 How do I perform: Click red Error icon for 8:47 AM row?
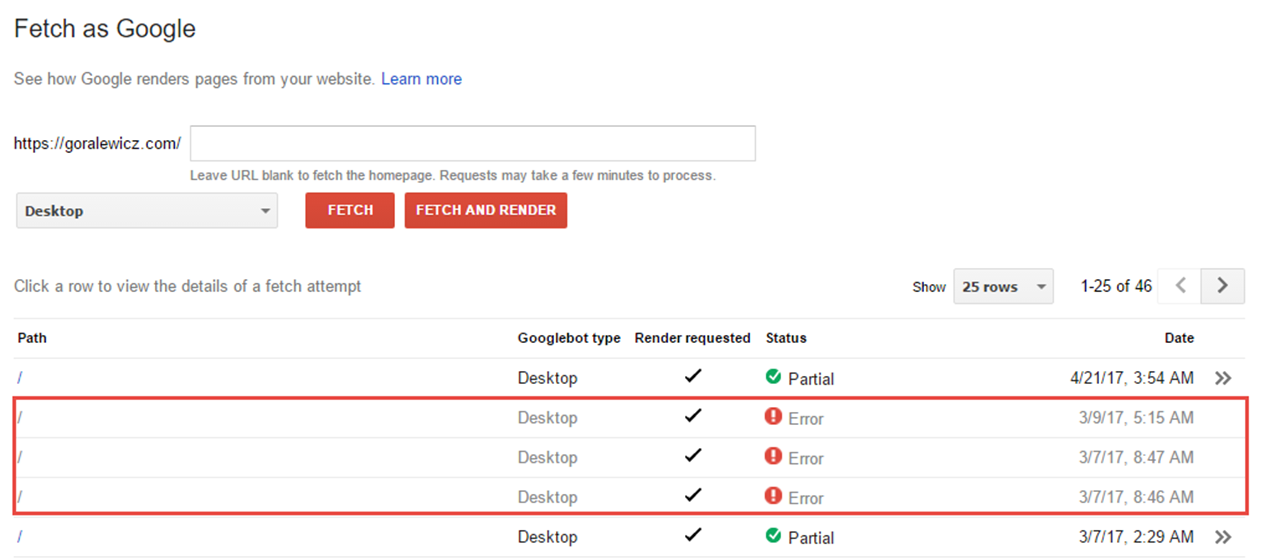pyautogui.click(x=773, y=456)
